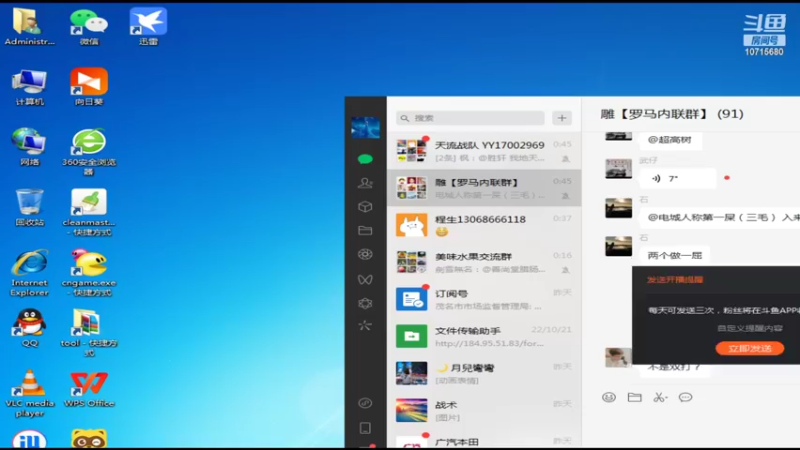Select the 迅雷 Thunder desktop shortcut
800x450 pixels.
(x=148, y=27)
